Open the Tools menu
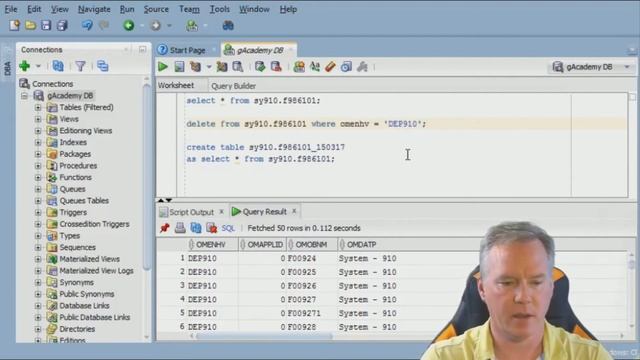This screenshot has width=640, height=360. [219, 9]
